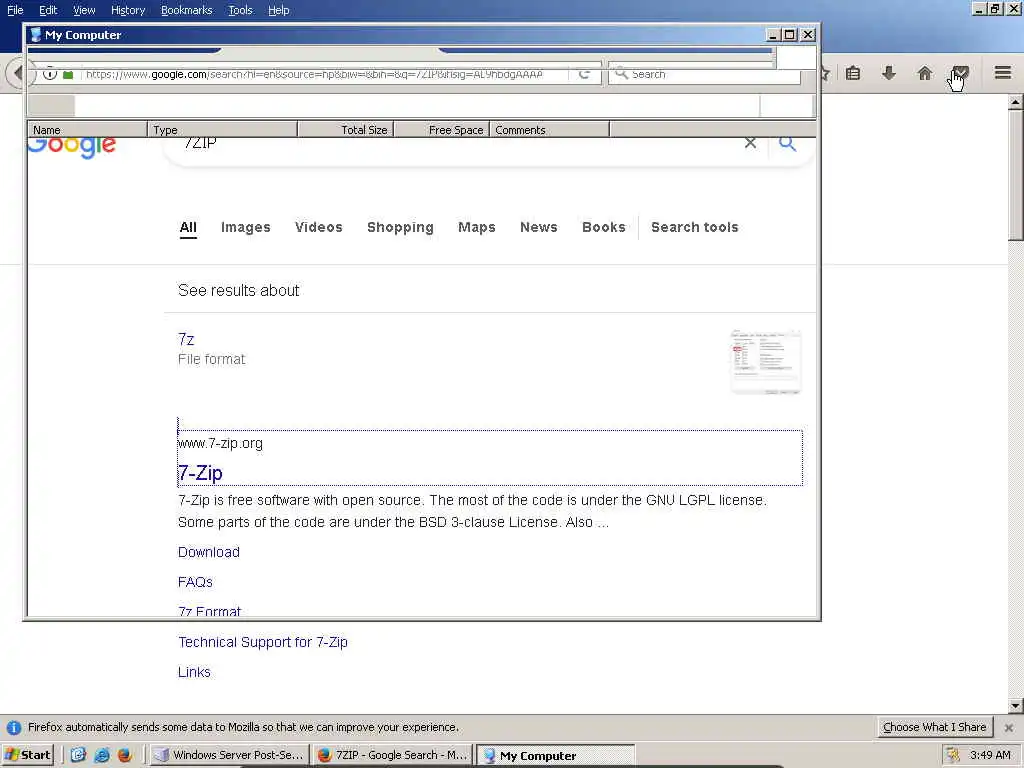Open the Bookmarks menu in Firefox
Image resolution: width=1024 pixels, height=768 pixels.
coord(186,10)
